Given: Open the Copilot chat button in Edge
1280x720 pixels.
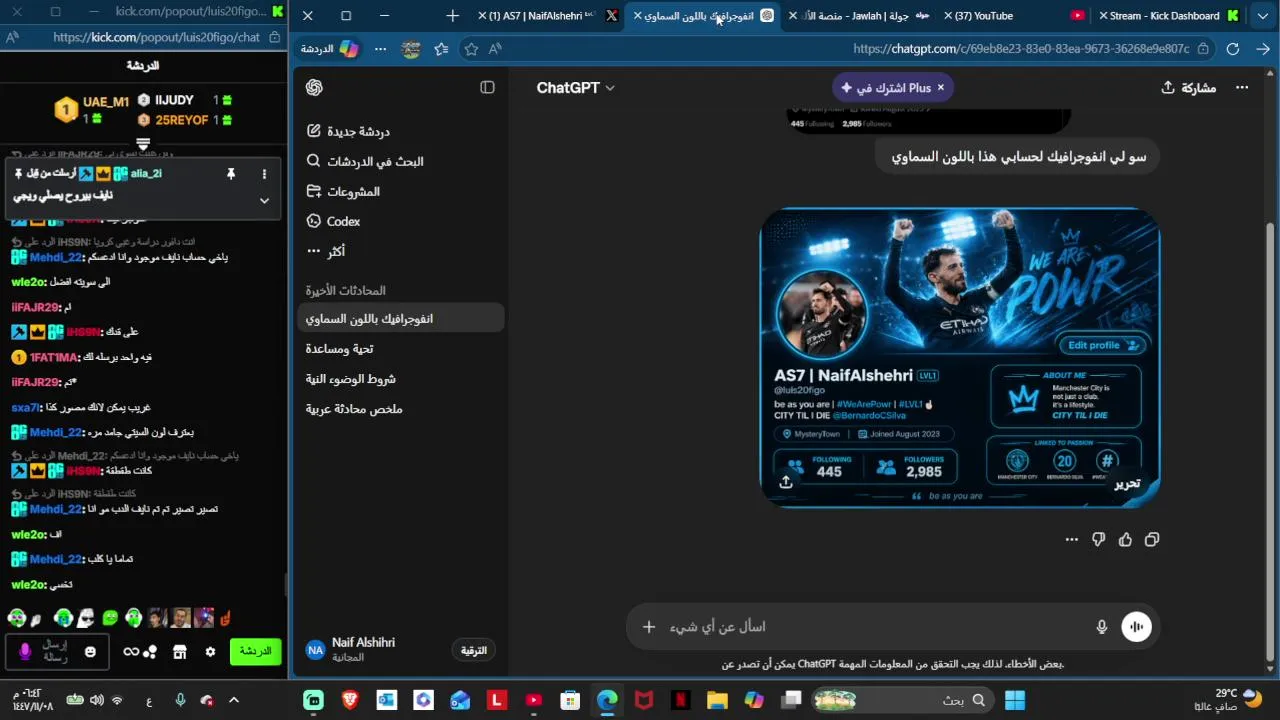Looking at the screenshot, I should pyautogui.click(x=329, y=49).
